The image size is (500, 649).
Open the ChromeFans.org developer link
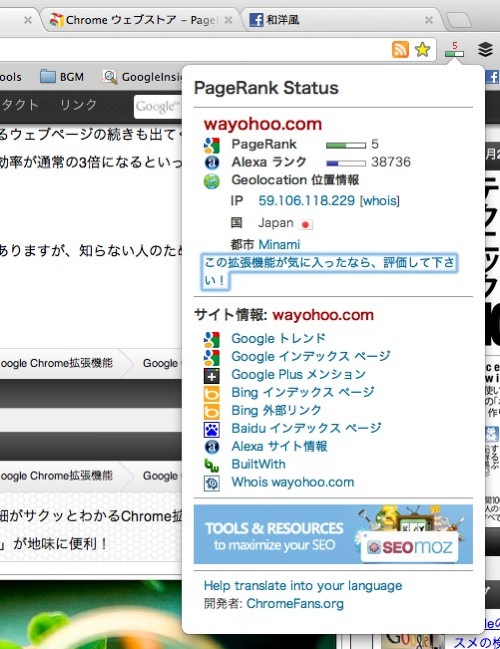point(295,604)
